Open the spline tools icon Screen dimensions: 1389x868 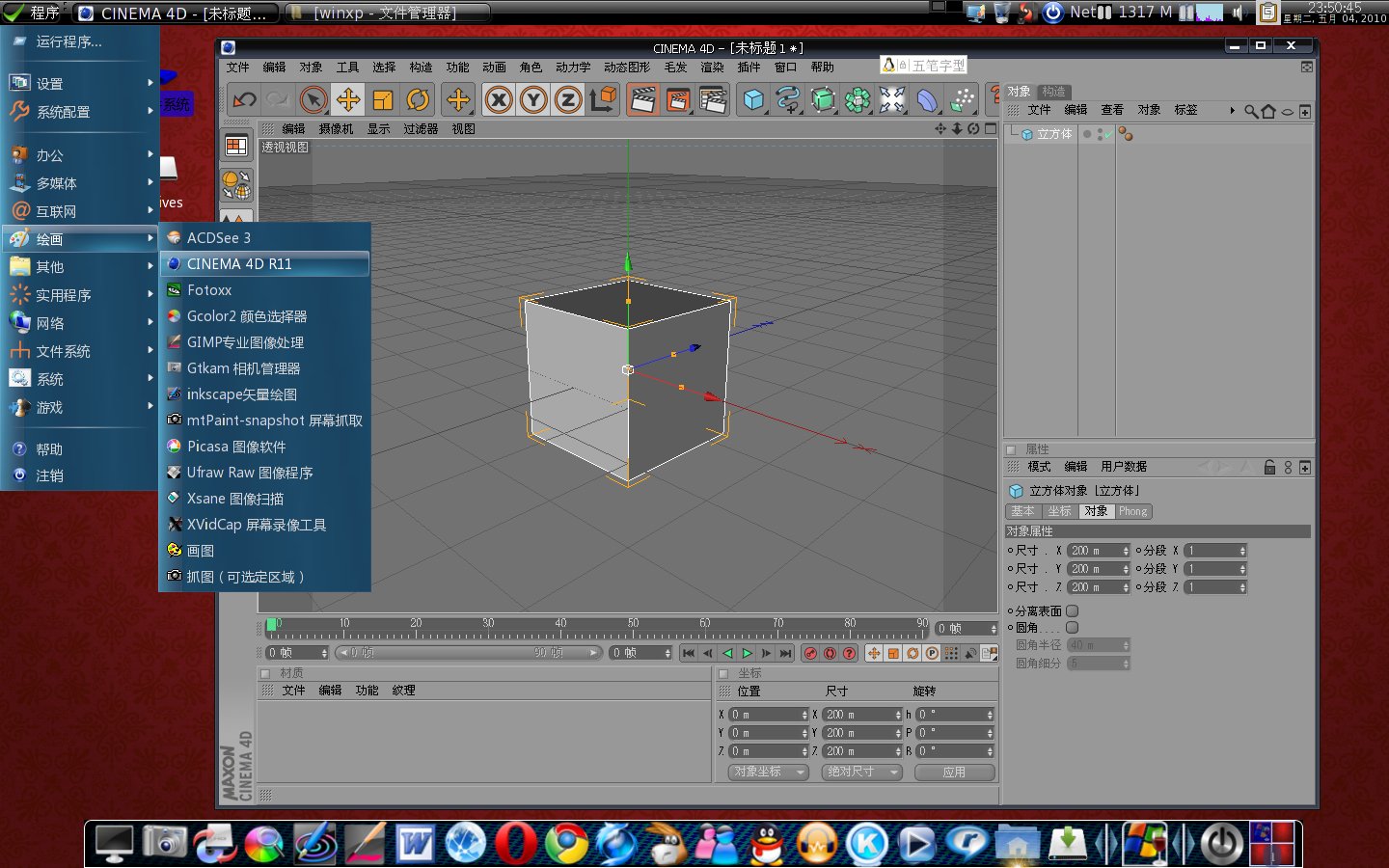click(788, 99)
